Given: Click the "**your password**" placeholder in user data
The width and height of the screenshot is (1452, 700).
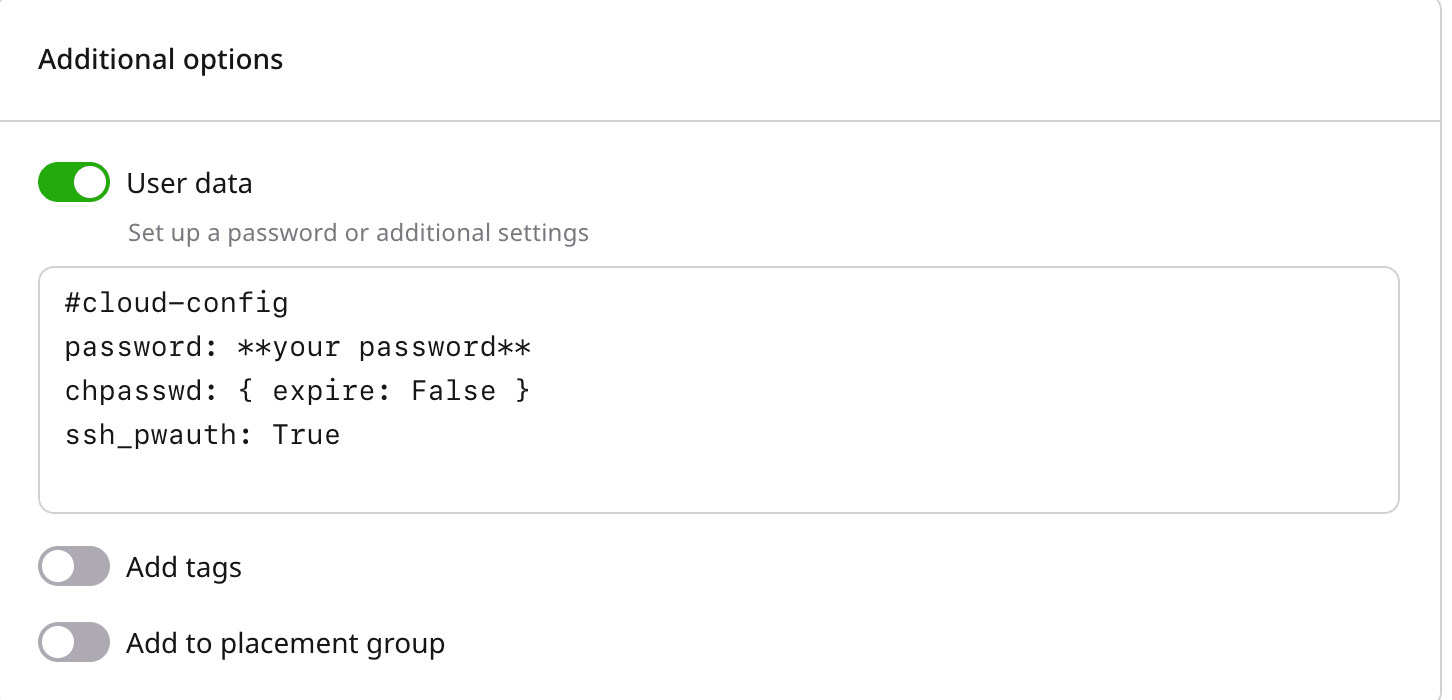Looking at the screenshot, I should pyautogui.click(x=384, y=347).
